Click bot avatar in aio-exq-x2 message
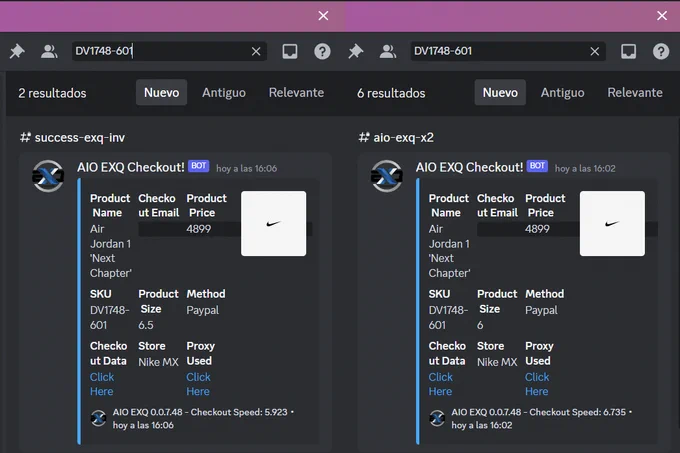Screen dimensions: 680x453 click(387, 176)
